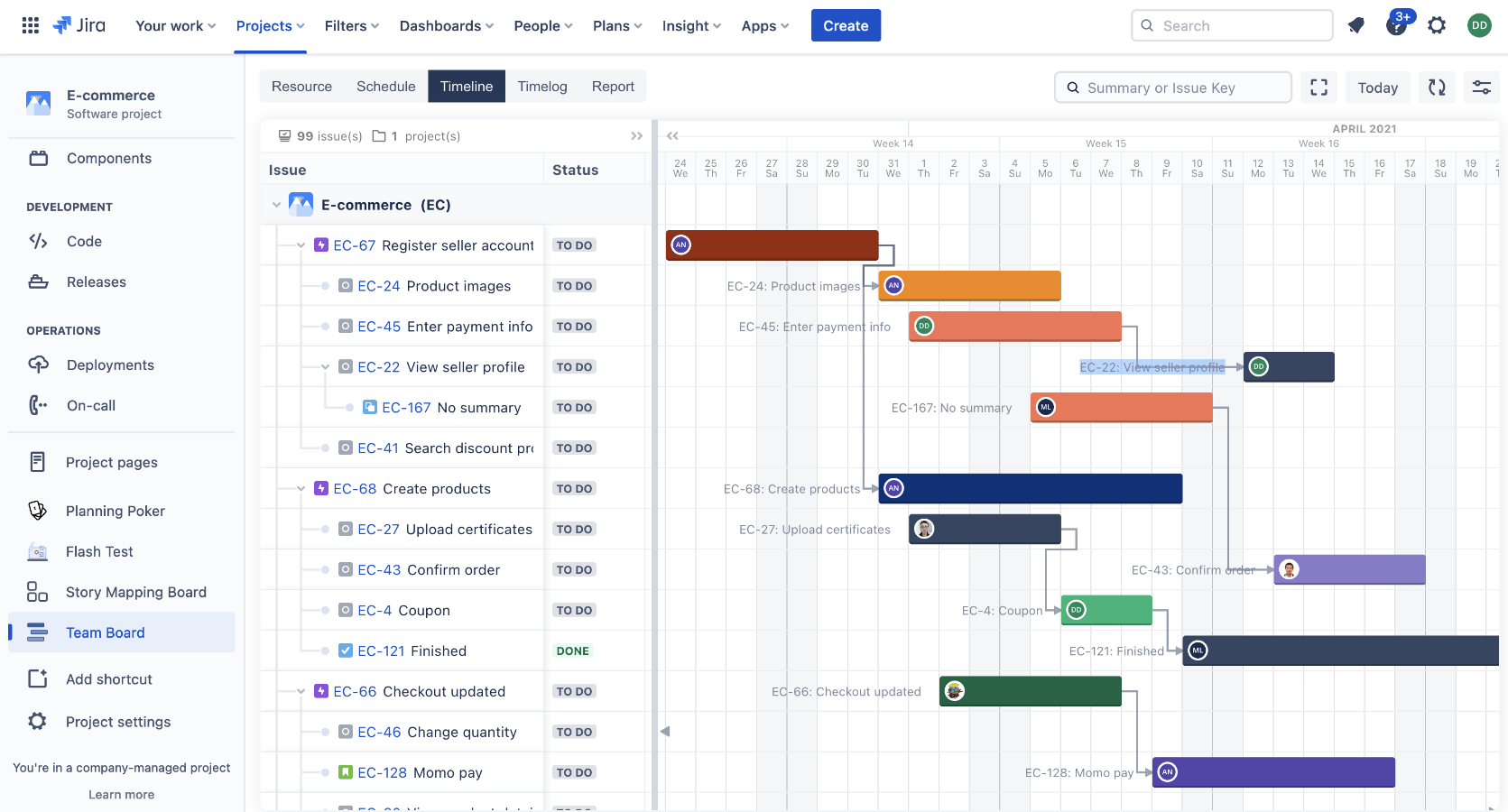Select the Code icon in the sidebar
1508x812 pixels.
coord(38,241)
